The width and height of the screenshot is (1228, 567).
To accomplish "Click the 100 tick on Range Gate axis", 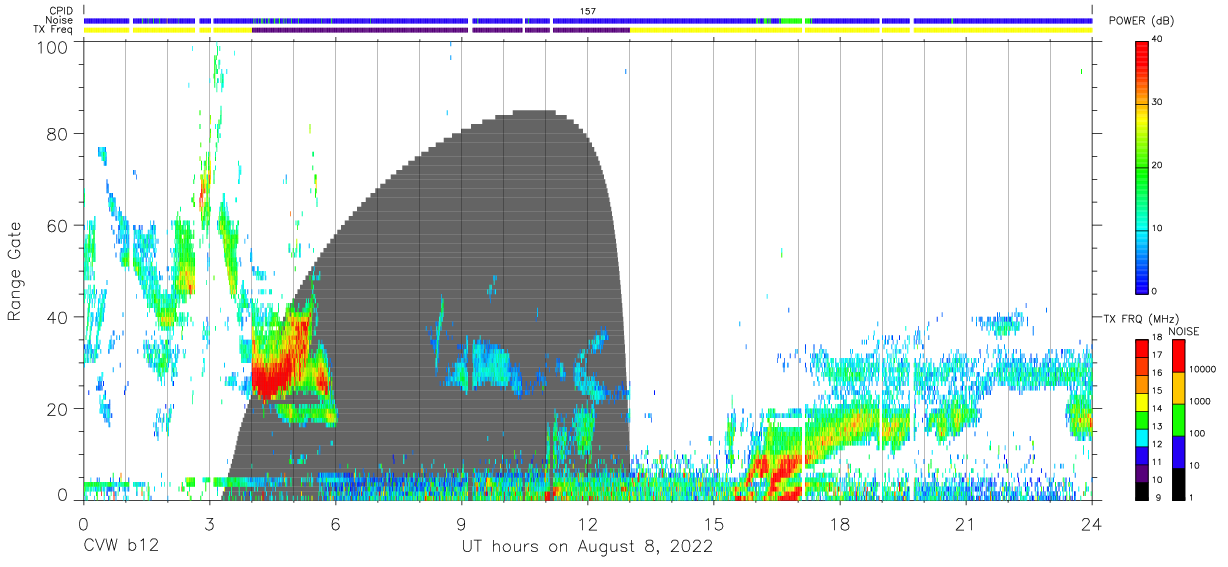I will click(x=53, y=47).
